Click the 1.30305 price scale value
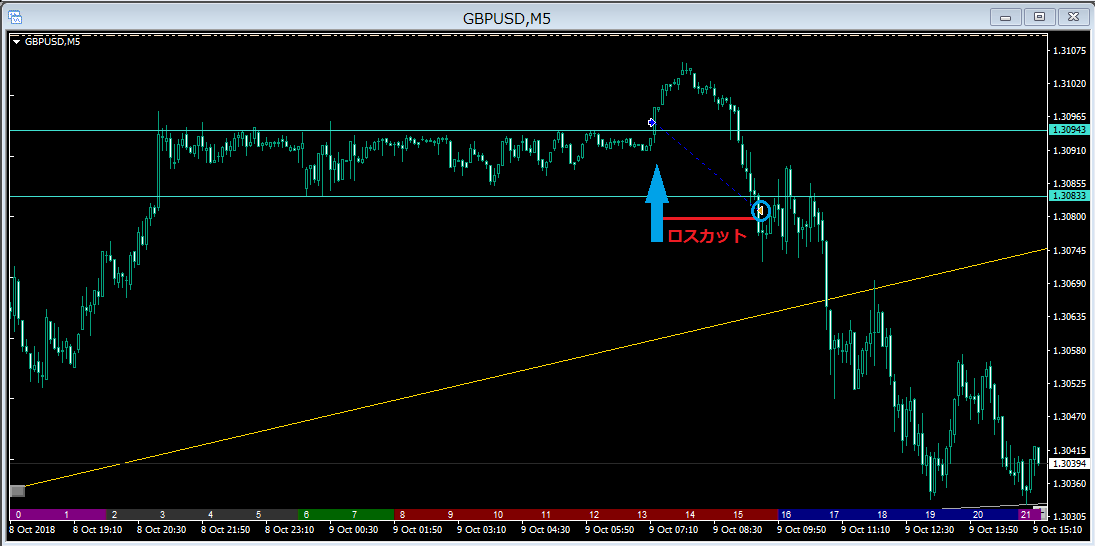Screen dimensions: 1095x546 1069,517
